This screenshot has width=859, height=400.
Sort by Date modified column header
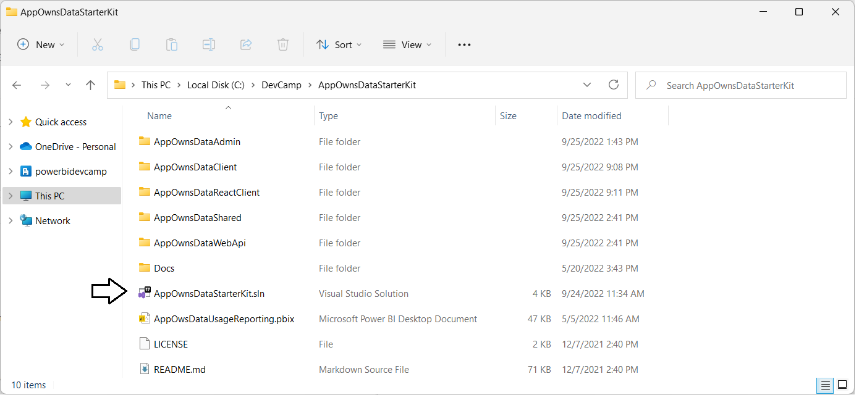click(591, 116)
